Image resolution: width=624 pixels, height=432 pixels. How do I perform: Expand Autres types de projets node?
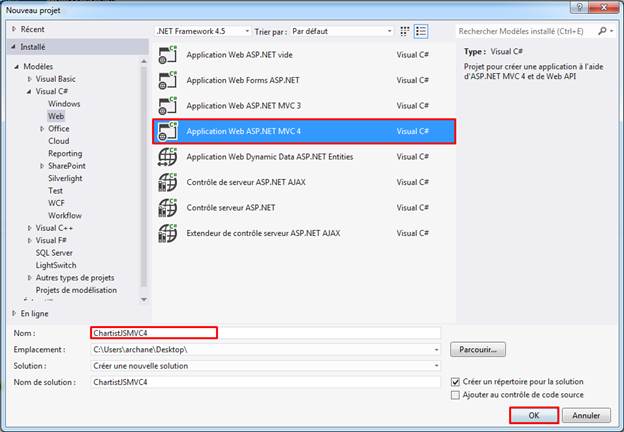pyautogui.click(x=29, y=278)
